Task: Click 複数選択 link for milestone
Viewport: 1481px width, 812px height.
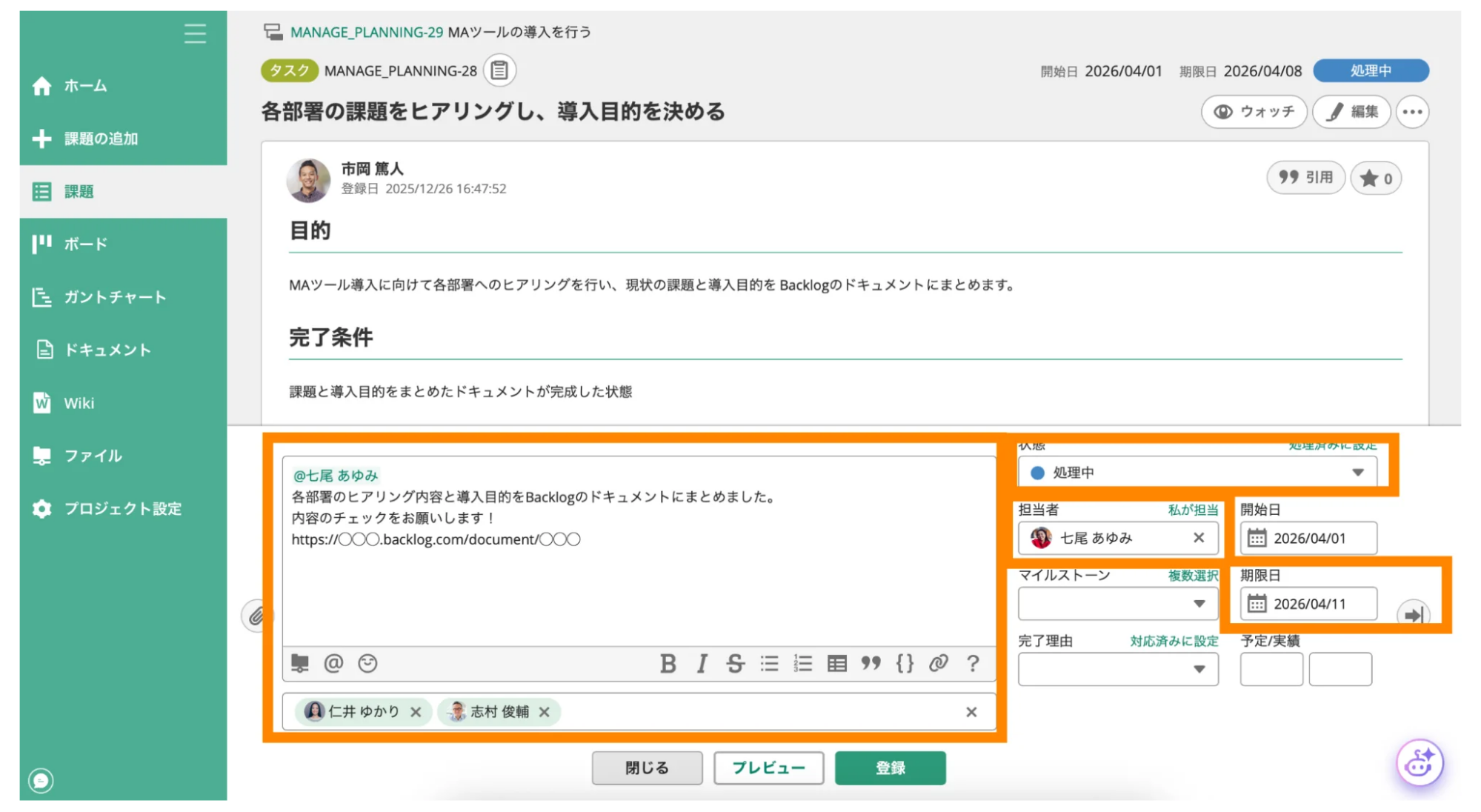Action: 1193,576
